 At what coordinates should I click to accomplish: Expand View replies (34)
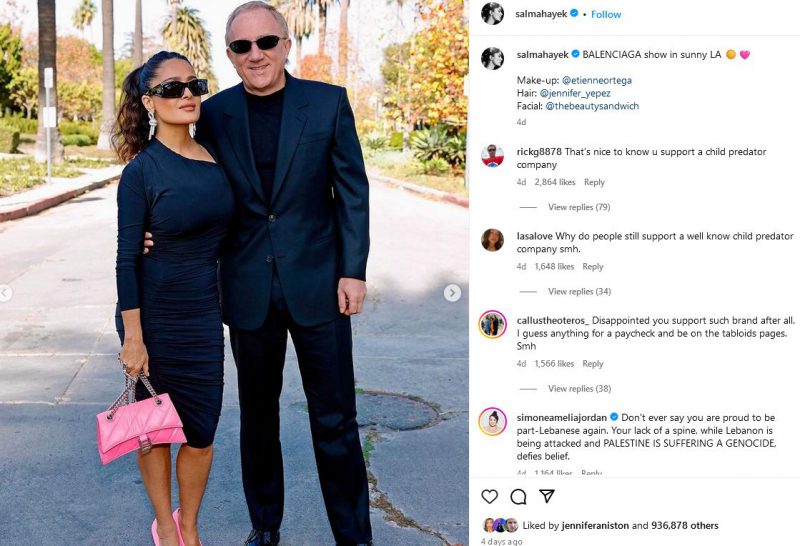580,291
